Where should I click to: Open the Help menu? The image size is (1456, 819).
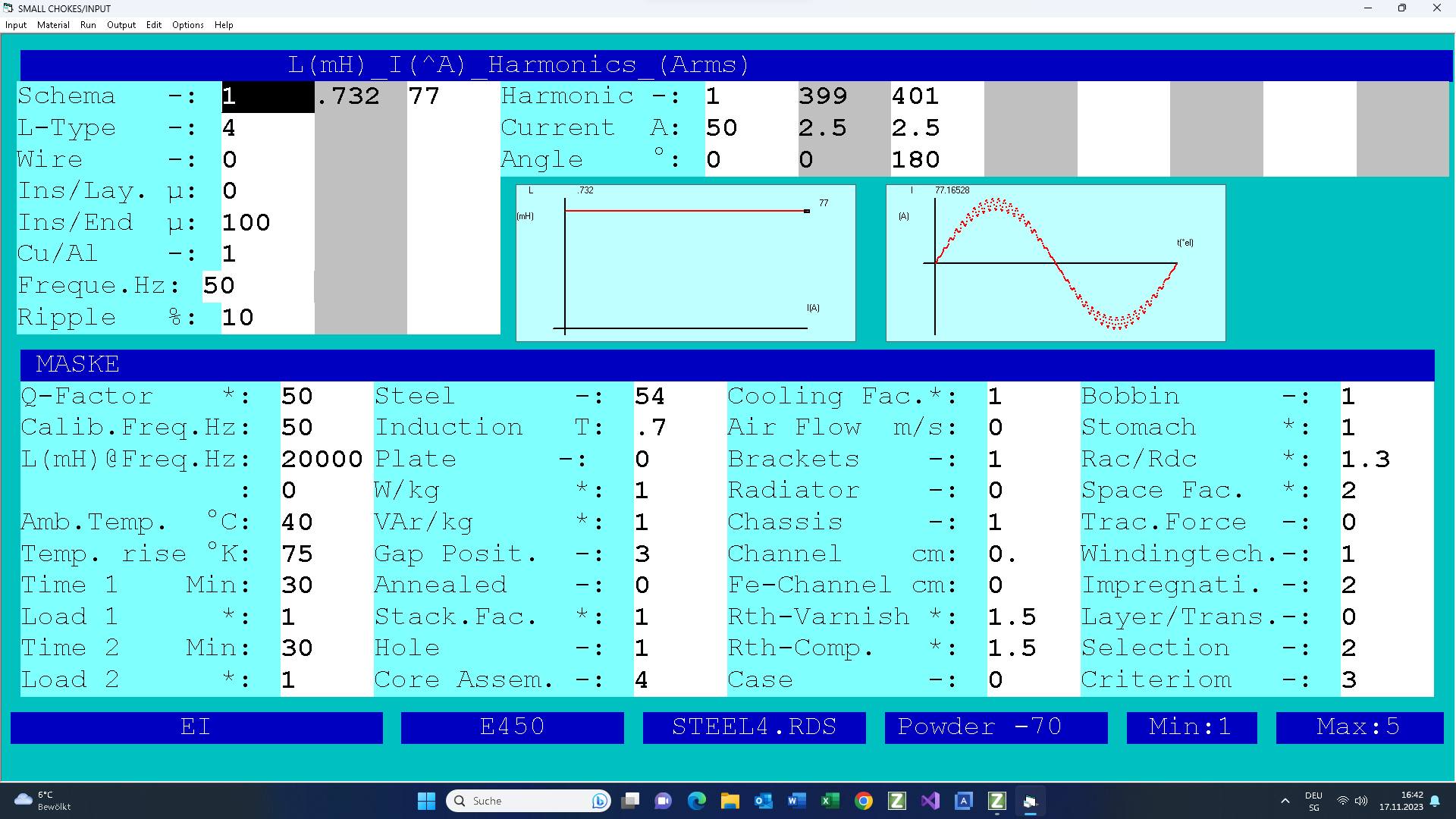[x=224, y=25]
